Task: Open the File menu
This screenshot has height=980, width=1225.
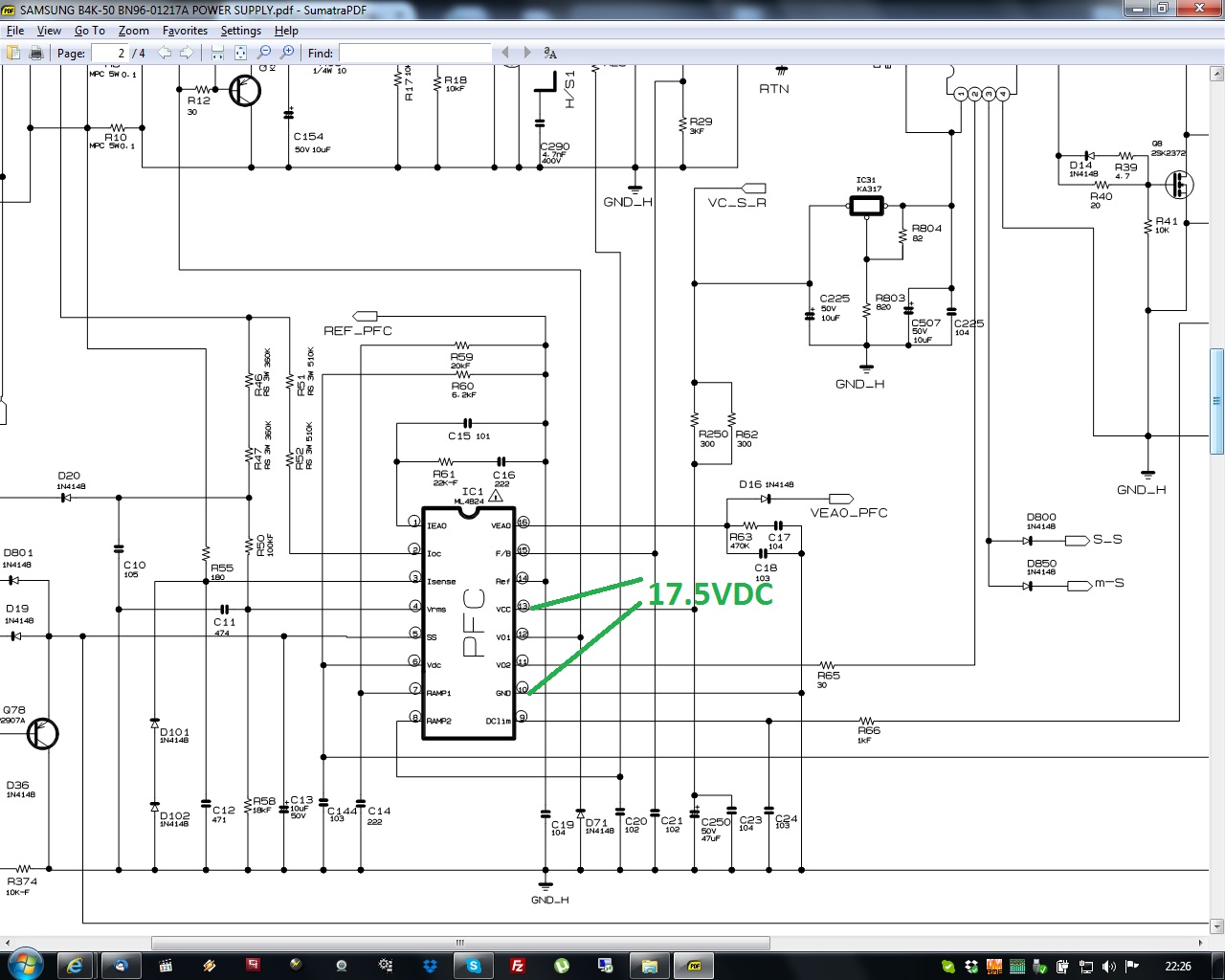Action: [15, 31]
